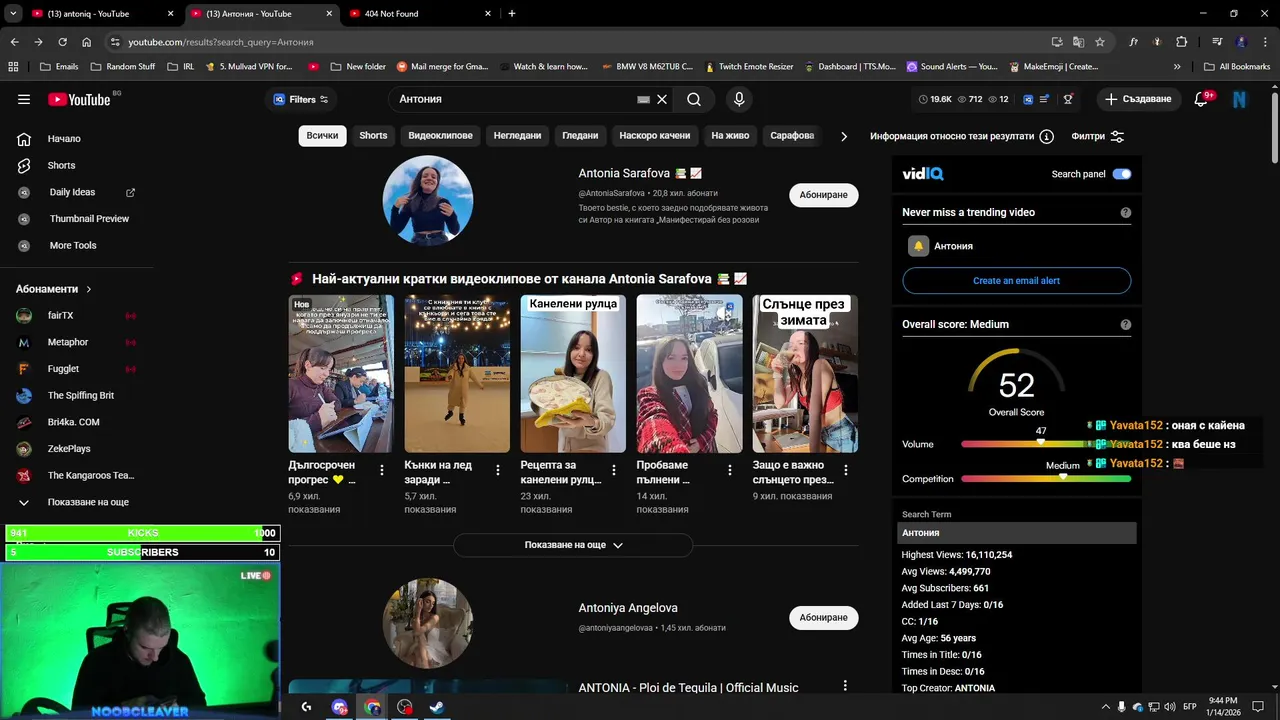The width and height of the screenshot is (1280, 720).
Task: Click Create an email alert
Action: pyautogui.click(x=1016, y=281)
